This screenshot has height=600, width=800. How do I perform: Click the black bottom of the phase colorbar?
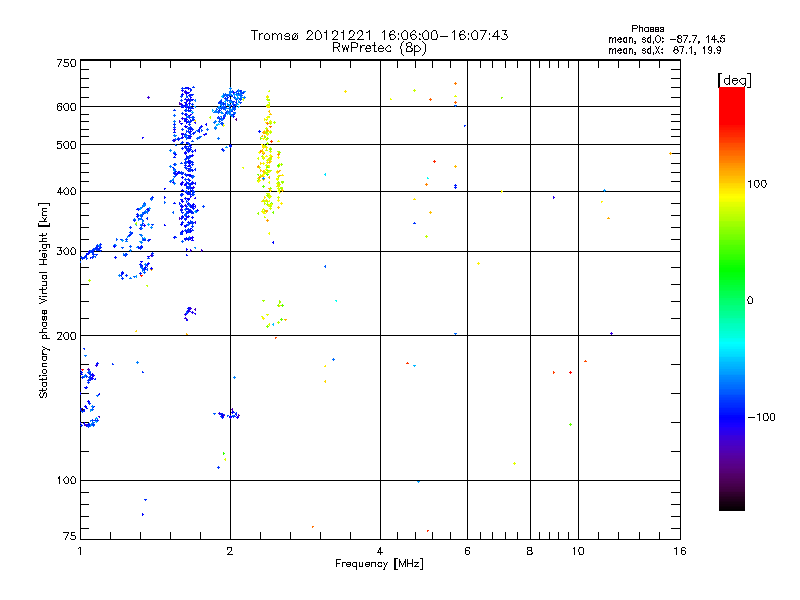[732, 503]
